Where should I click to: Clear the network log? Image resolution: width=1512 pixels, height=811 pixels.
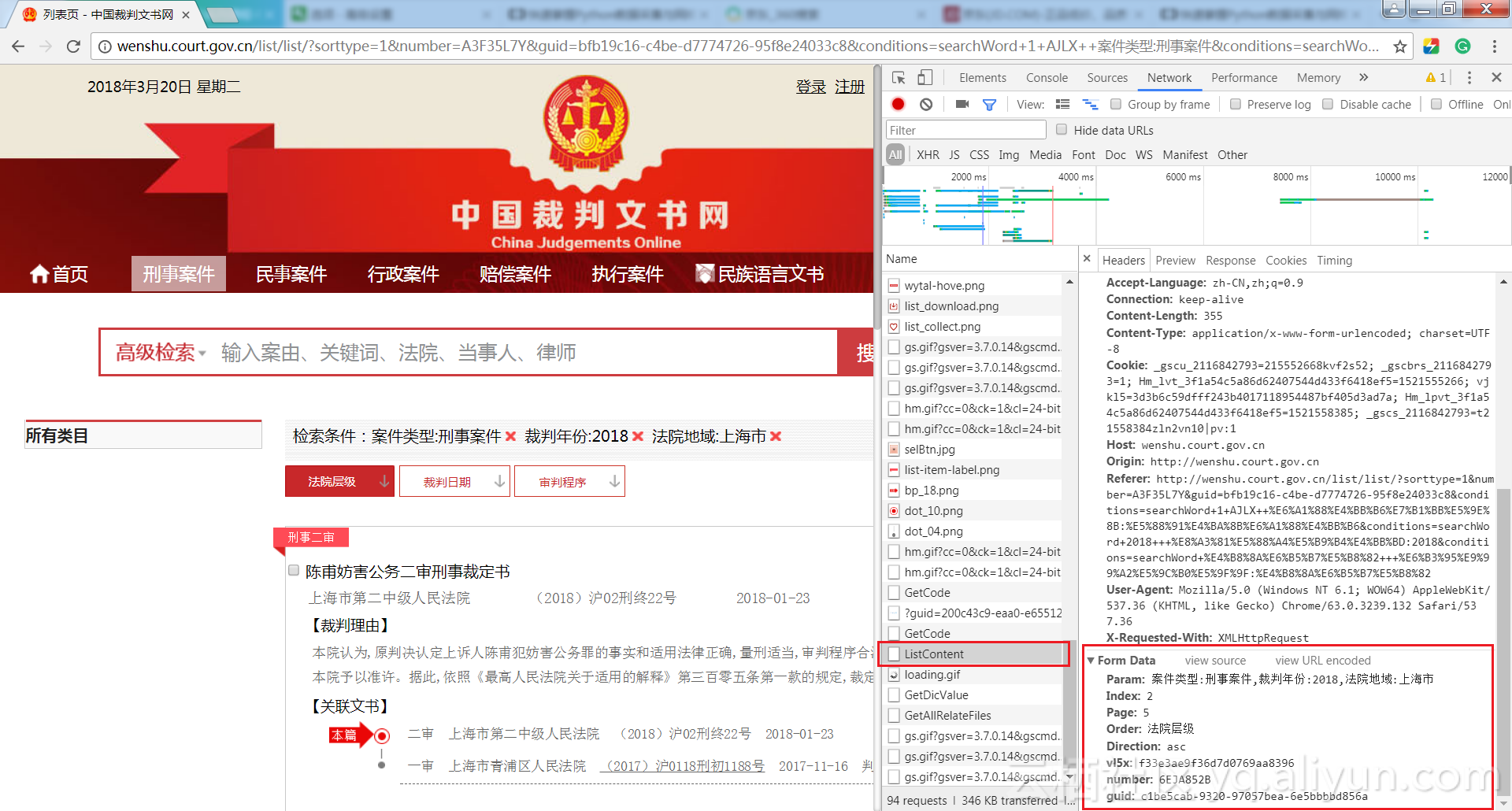click(x=926, y=104)
